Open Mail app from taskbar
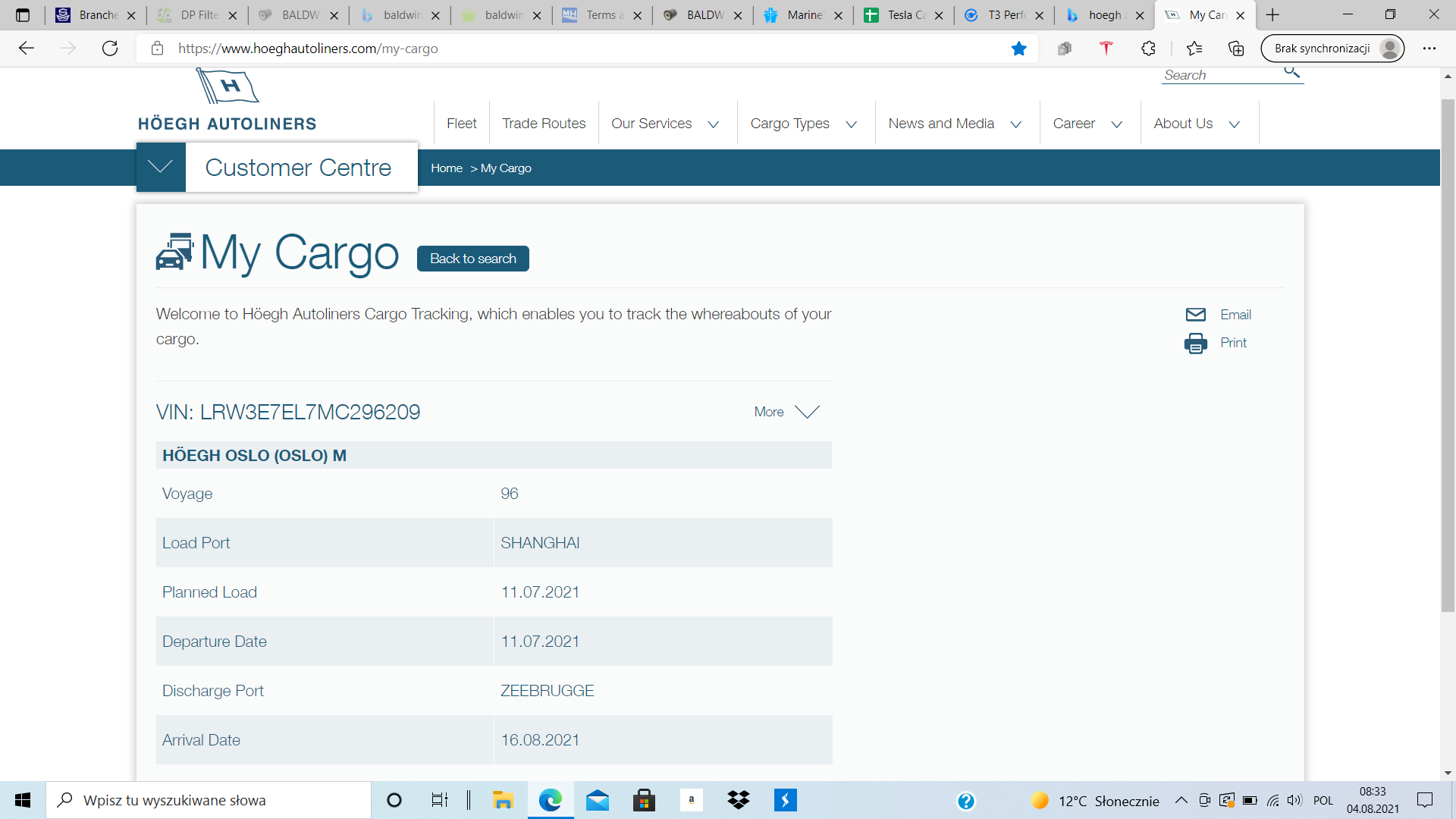Screen dimensions: 1456x819 point(598,800)
